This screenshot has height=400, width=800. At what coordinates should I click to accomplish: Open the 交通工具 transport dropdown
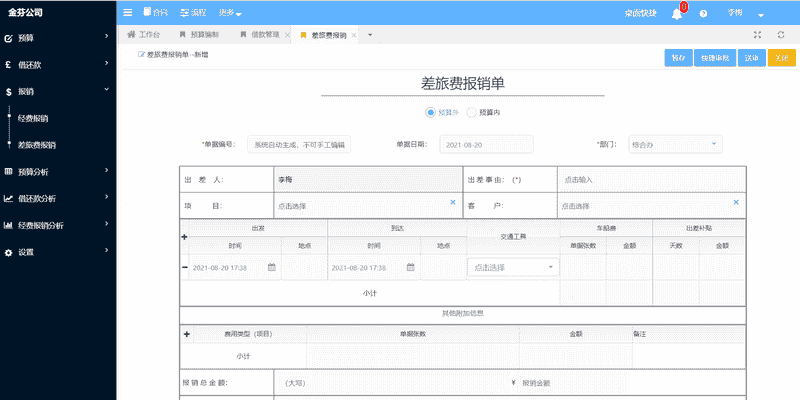coord(513,267)
